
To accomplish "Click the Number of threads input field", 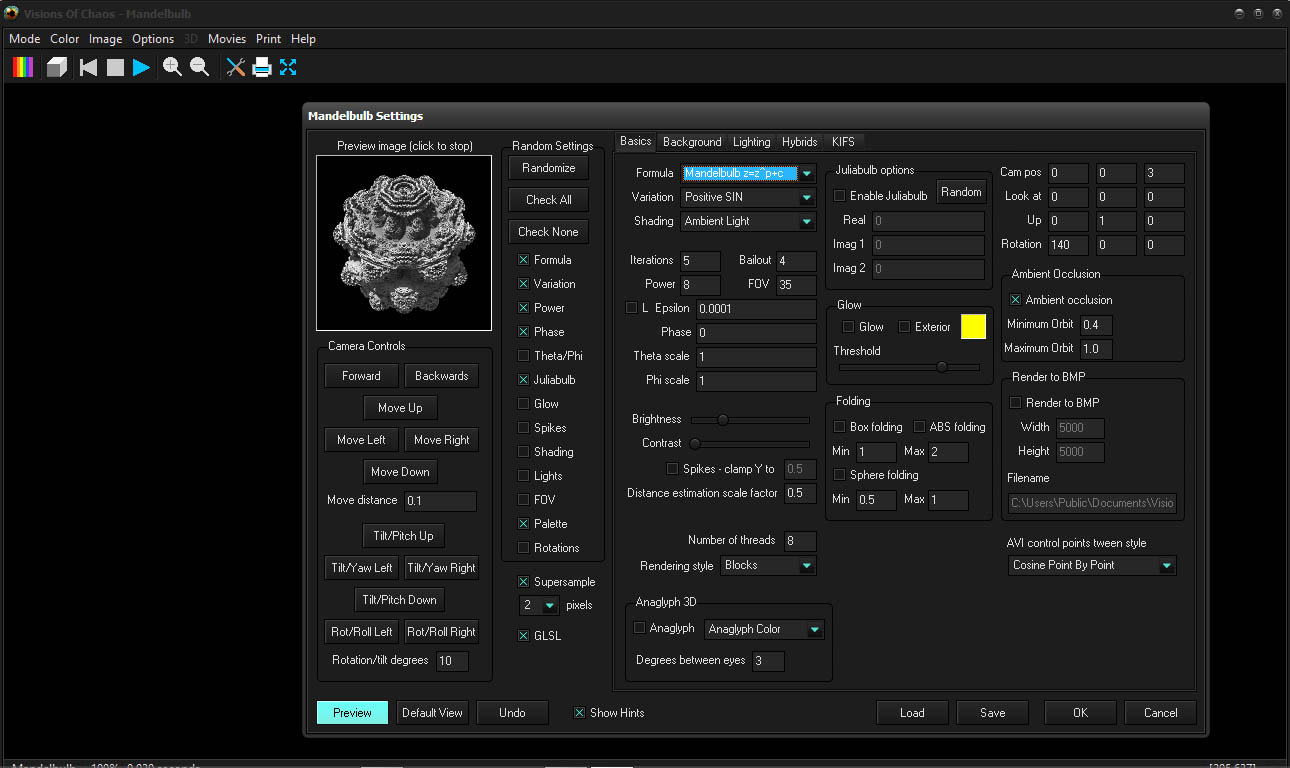I will pos(800,541).
